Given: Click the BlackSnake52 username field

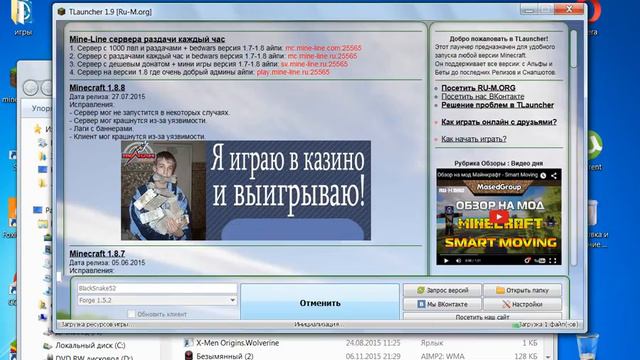Looking at the screenshot, I should pos(157,288).
